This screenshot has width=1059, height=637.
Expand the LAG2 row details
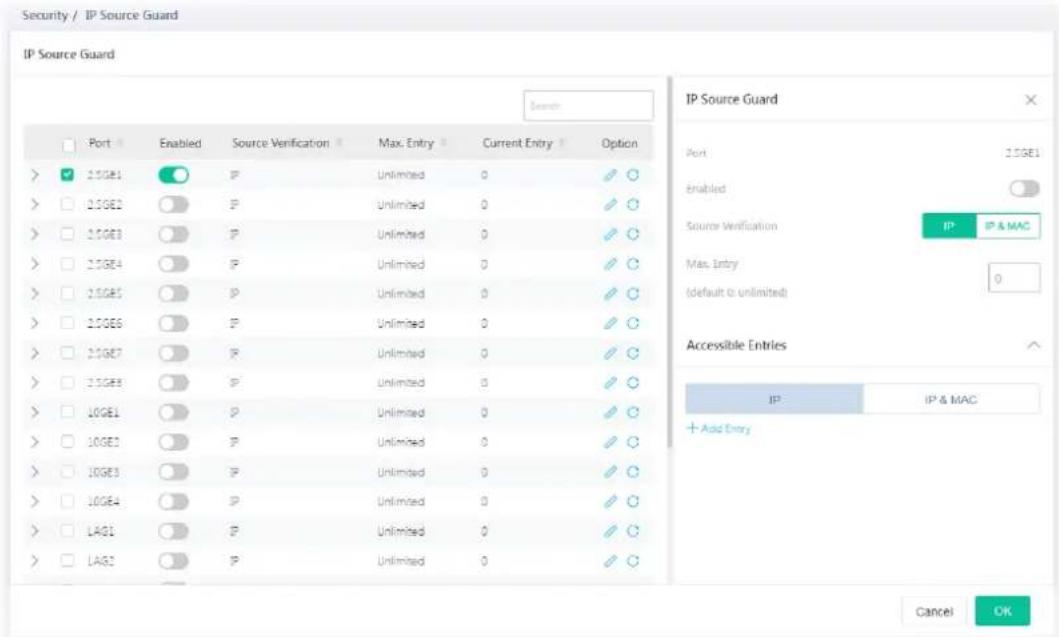point(34,561)
